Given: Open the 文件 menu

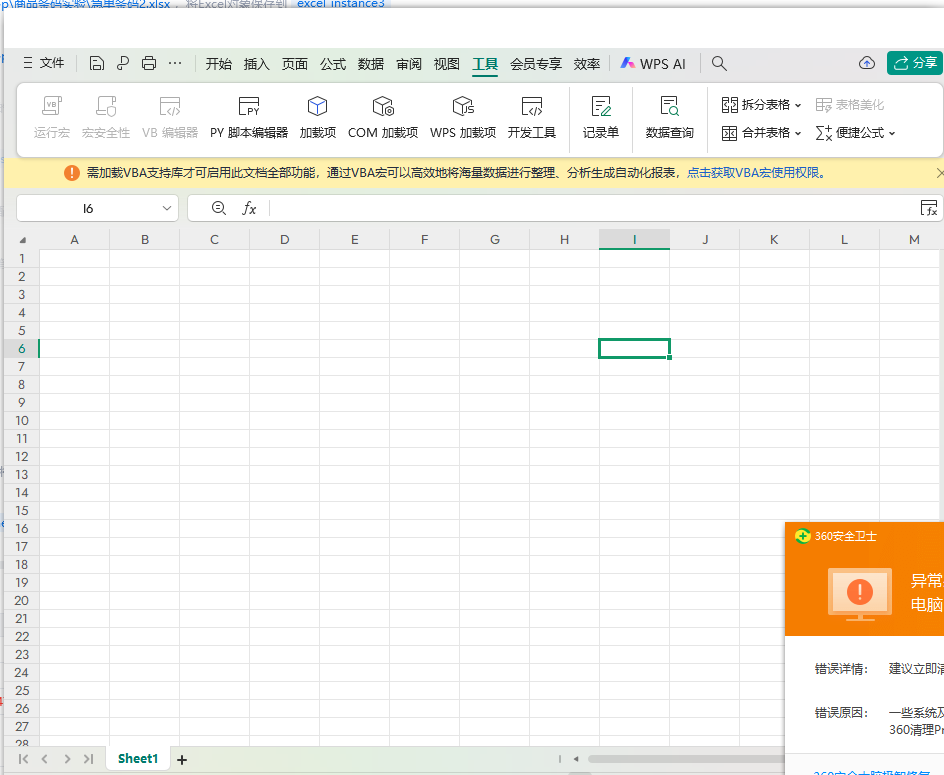Looking at the screenshot, I should (43, 63).
